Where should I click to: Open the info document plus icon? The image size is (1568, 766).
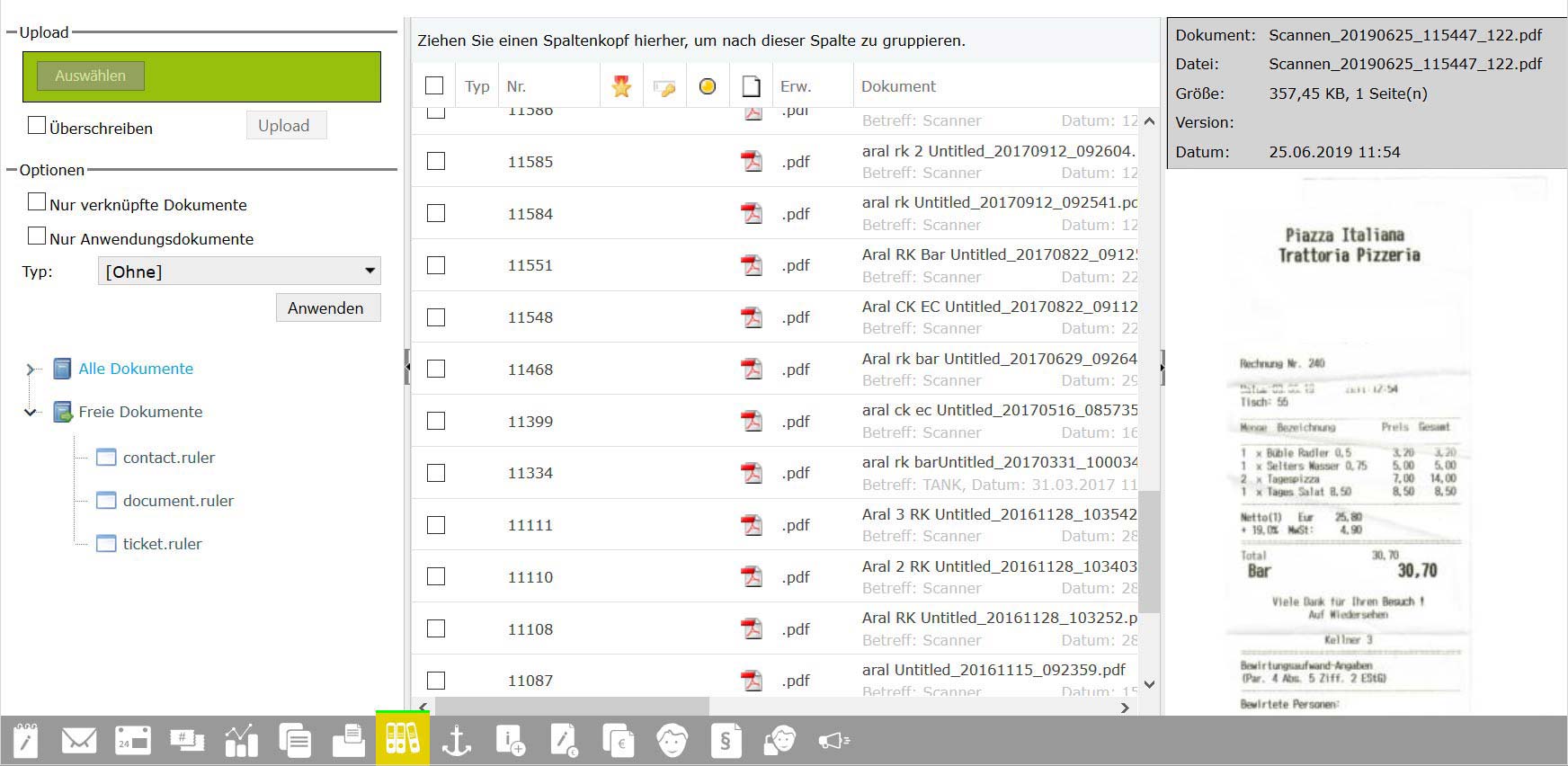click(510, 741)
